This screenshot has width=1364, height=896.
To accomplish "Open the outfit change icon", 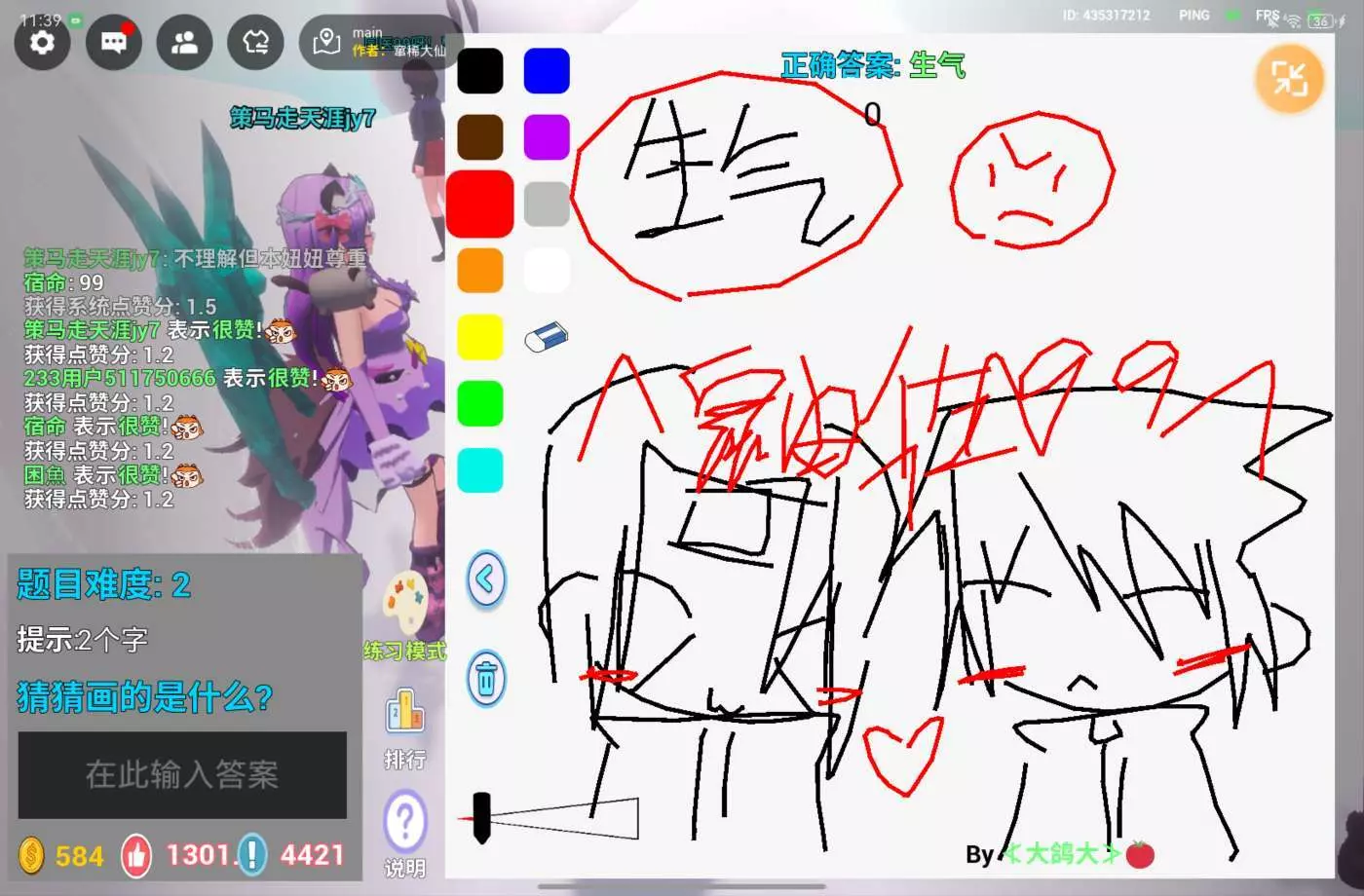I will [x=255, y=42].
